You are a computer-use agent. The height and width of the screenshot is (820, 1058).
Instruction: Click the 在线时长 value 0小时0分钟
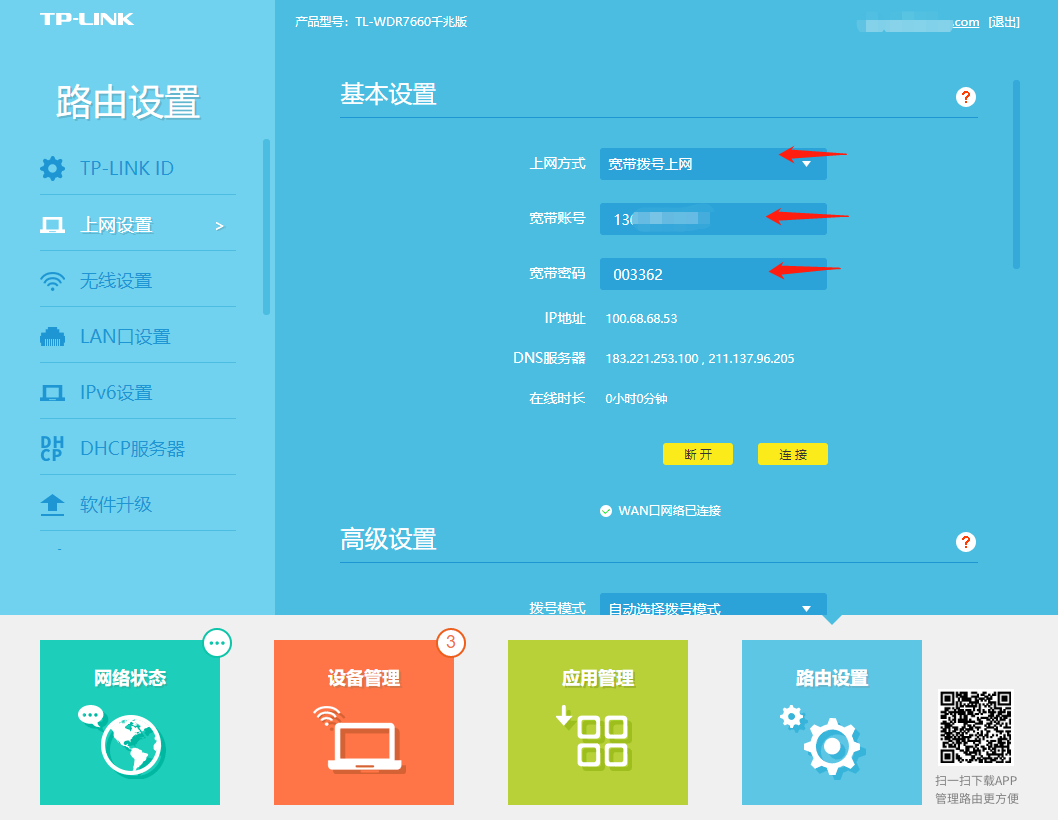(636, 399)
